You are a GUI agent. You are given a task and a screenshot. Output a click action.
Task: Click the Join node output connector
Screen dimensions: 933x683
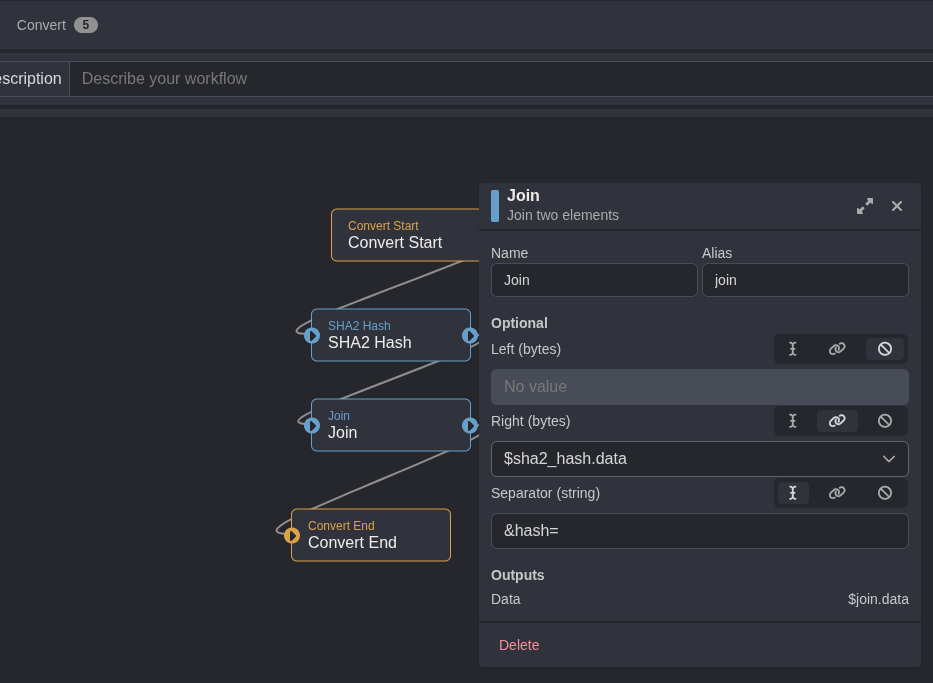click(470, 425)
